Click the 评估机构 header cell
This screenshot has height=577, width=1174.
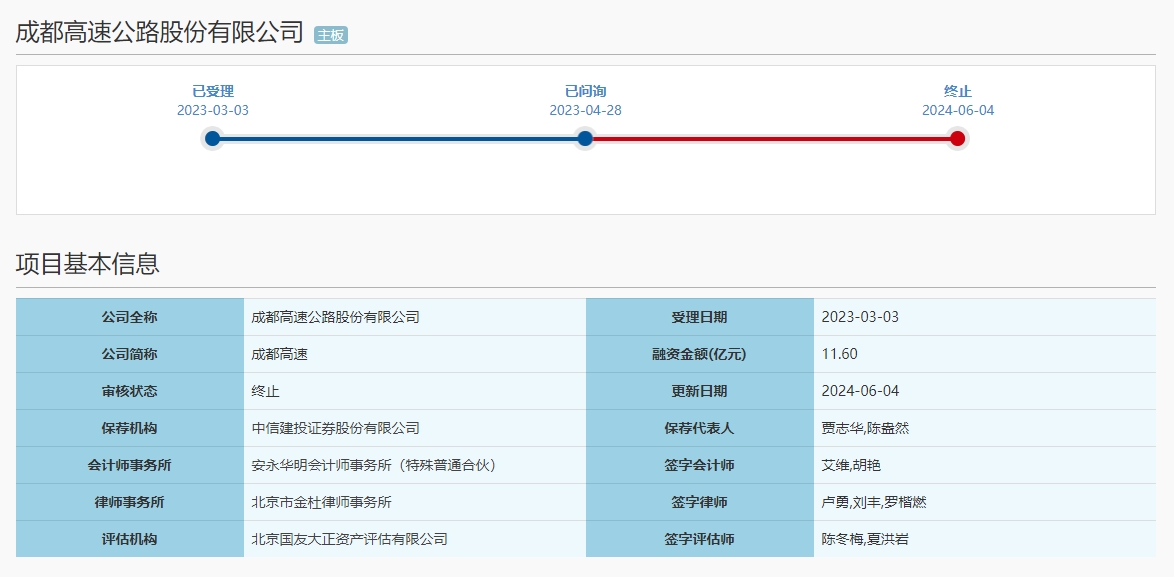(130, 539)
